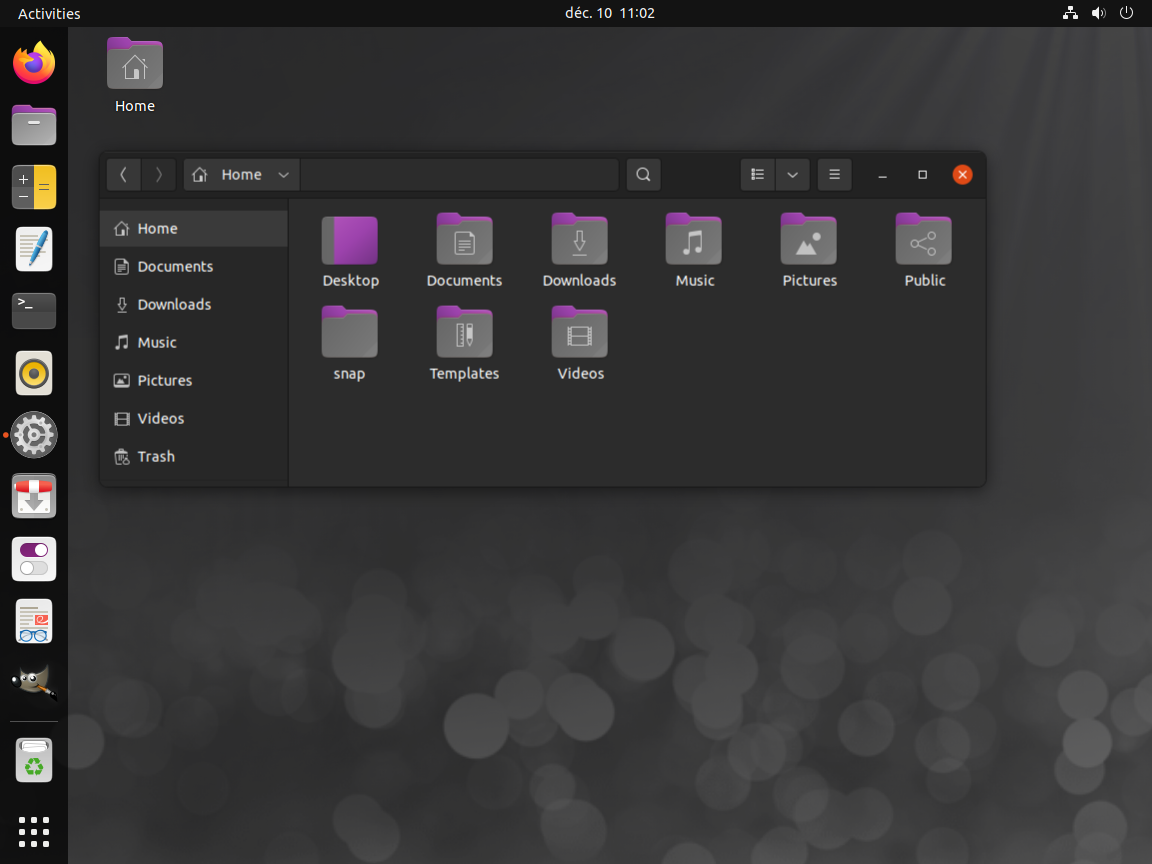
Task: Open the clock and calendar menu
Action: point(610,13)
